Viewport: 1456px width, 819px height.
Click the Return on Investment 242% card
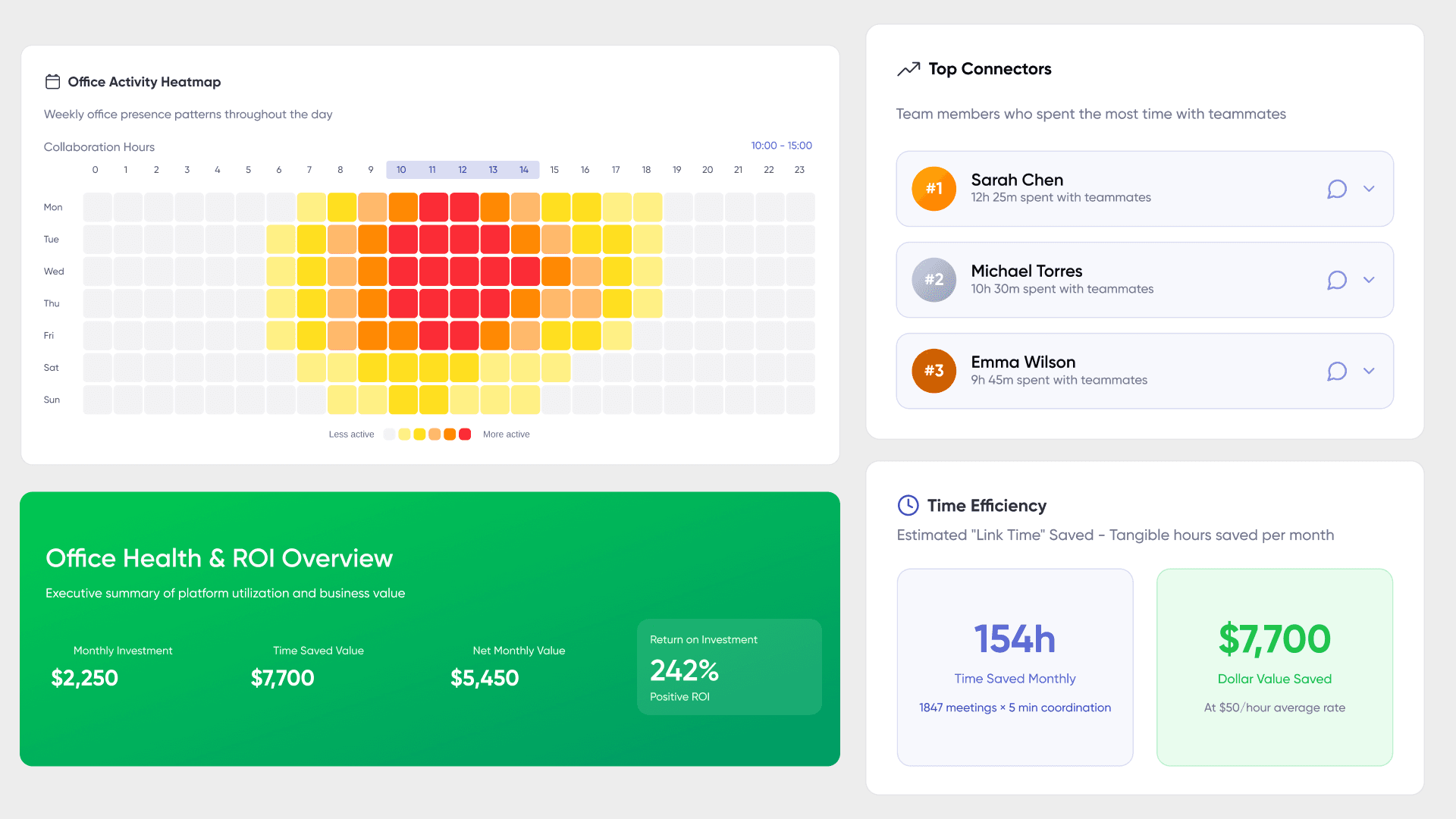729,667
